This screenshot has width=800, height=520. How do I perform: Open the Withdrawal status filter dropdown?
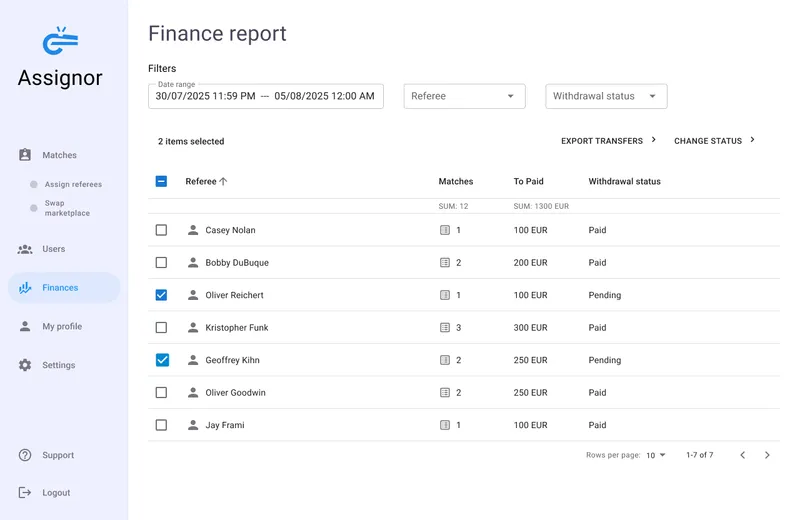pyautogui.click(x=606, y=96)
